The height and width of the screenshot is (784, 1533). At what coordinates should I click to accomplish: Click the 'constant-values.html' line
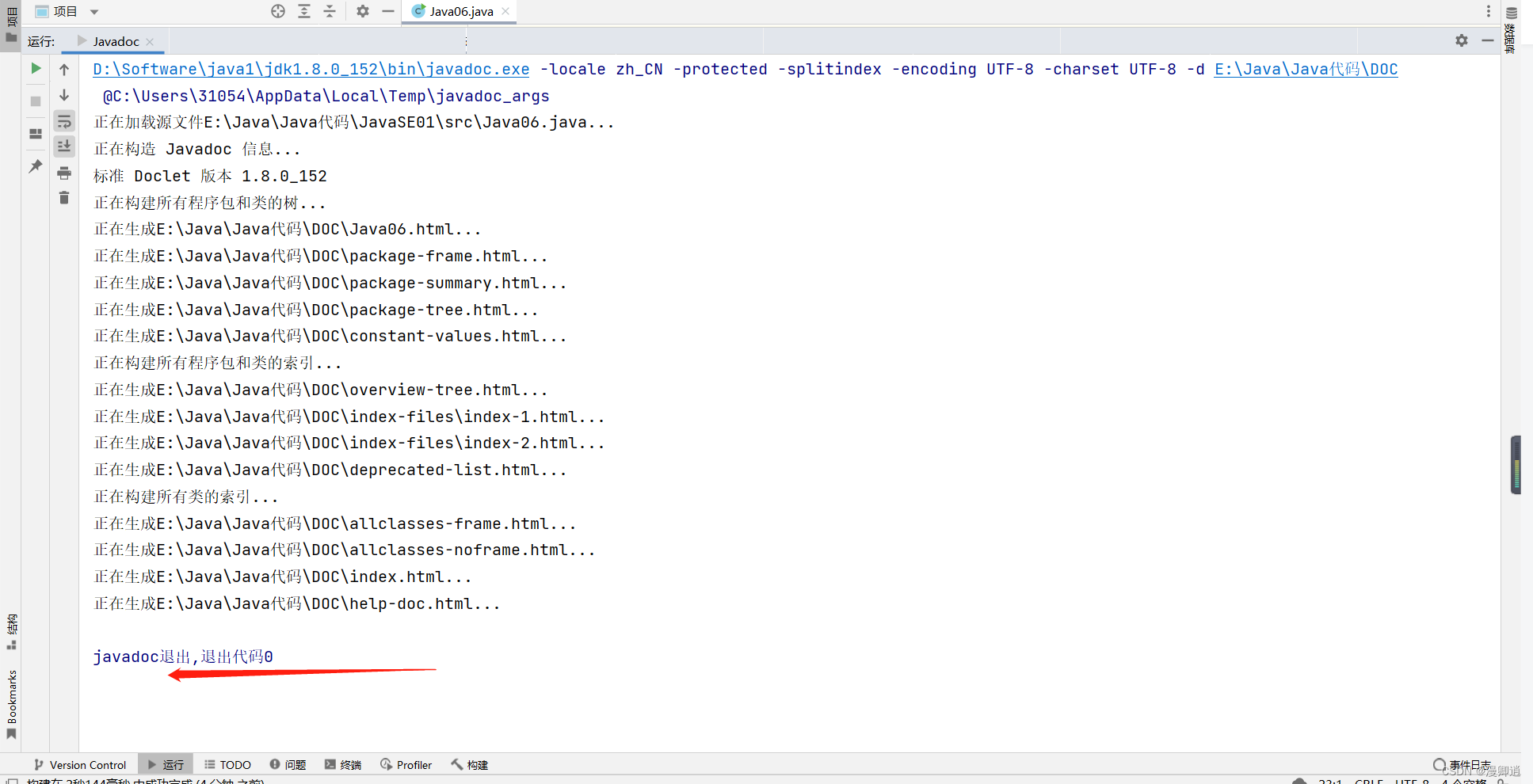pyautogui.click(x=330, y=336)
